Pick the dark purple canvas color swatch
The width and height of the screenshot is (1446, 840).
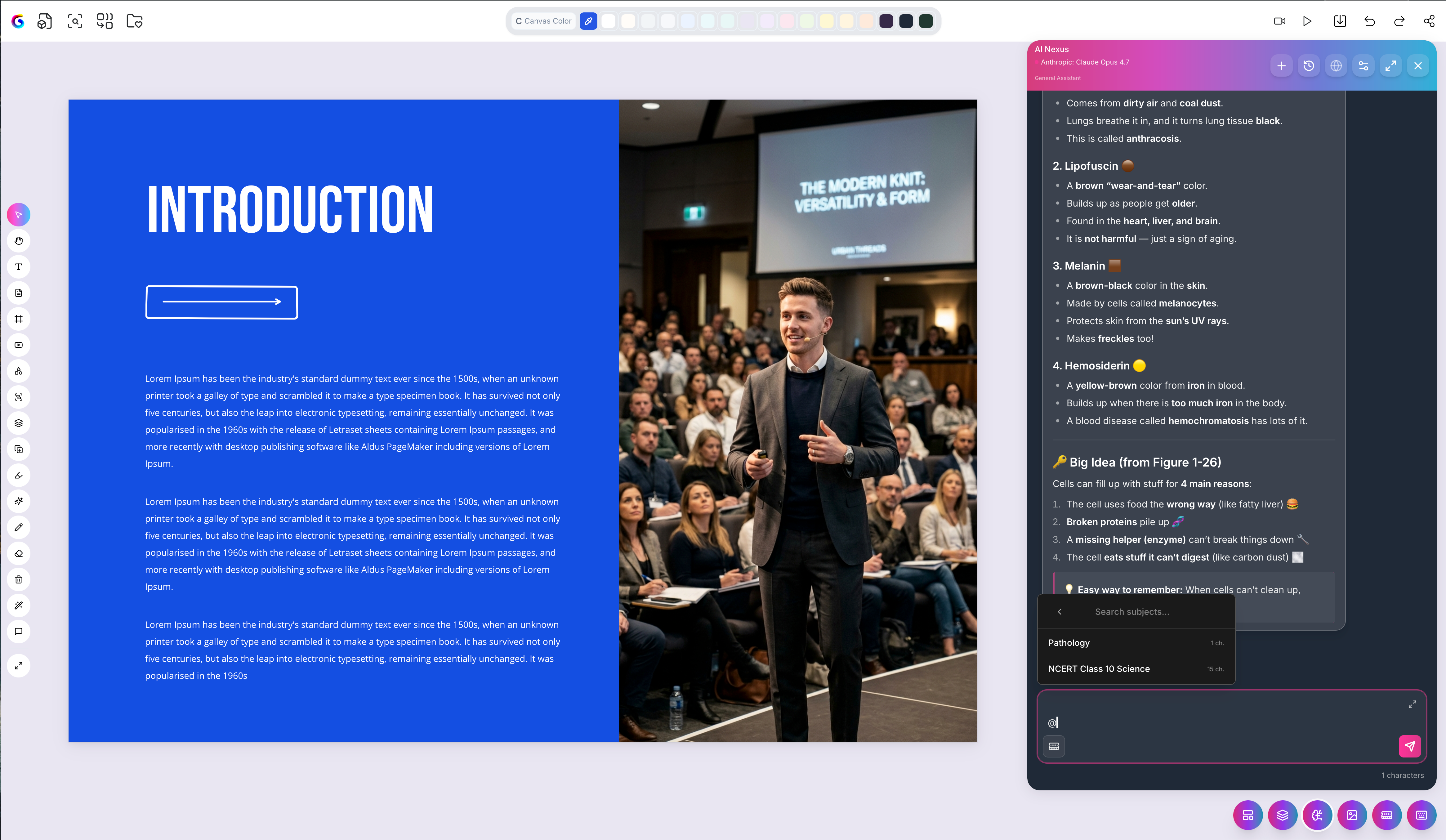886,21
